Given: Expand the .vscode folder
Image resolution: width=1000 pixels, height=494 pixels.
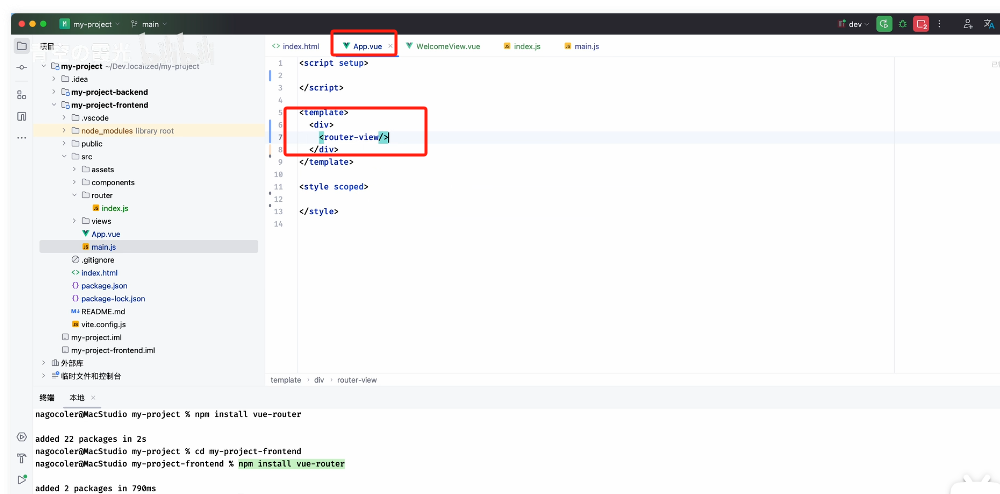Looking at the screenshot, I should point(64,118).
